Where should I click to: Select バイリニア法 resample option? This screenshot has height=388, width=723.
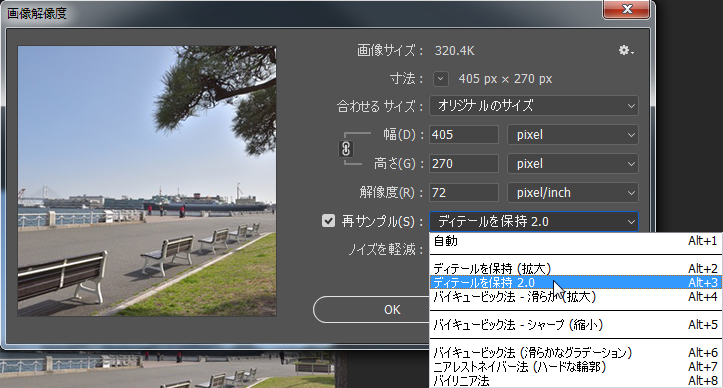coord(575,381)
